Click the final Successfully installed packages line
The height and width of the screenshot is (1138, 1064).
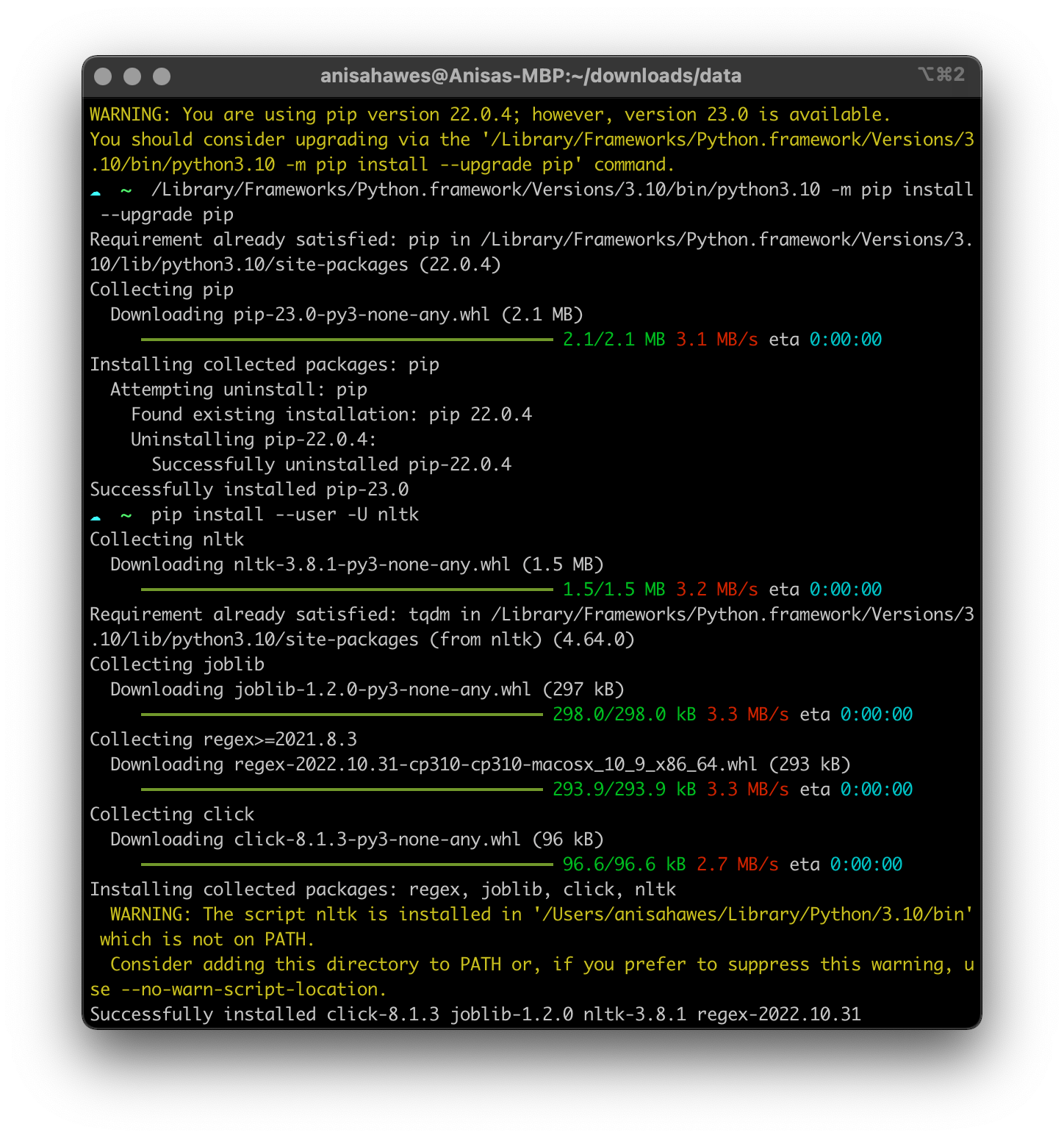pyautogui.click(x=475, y=1014)
